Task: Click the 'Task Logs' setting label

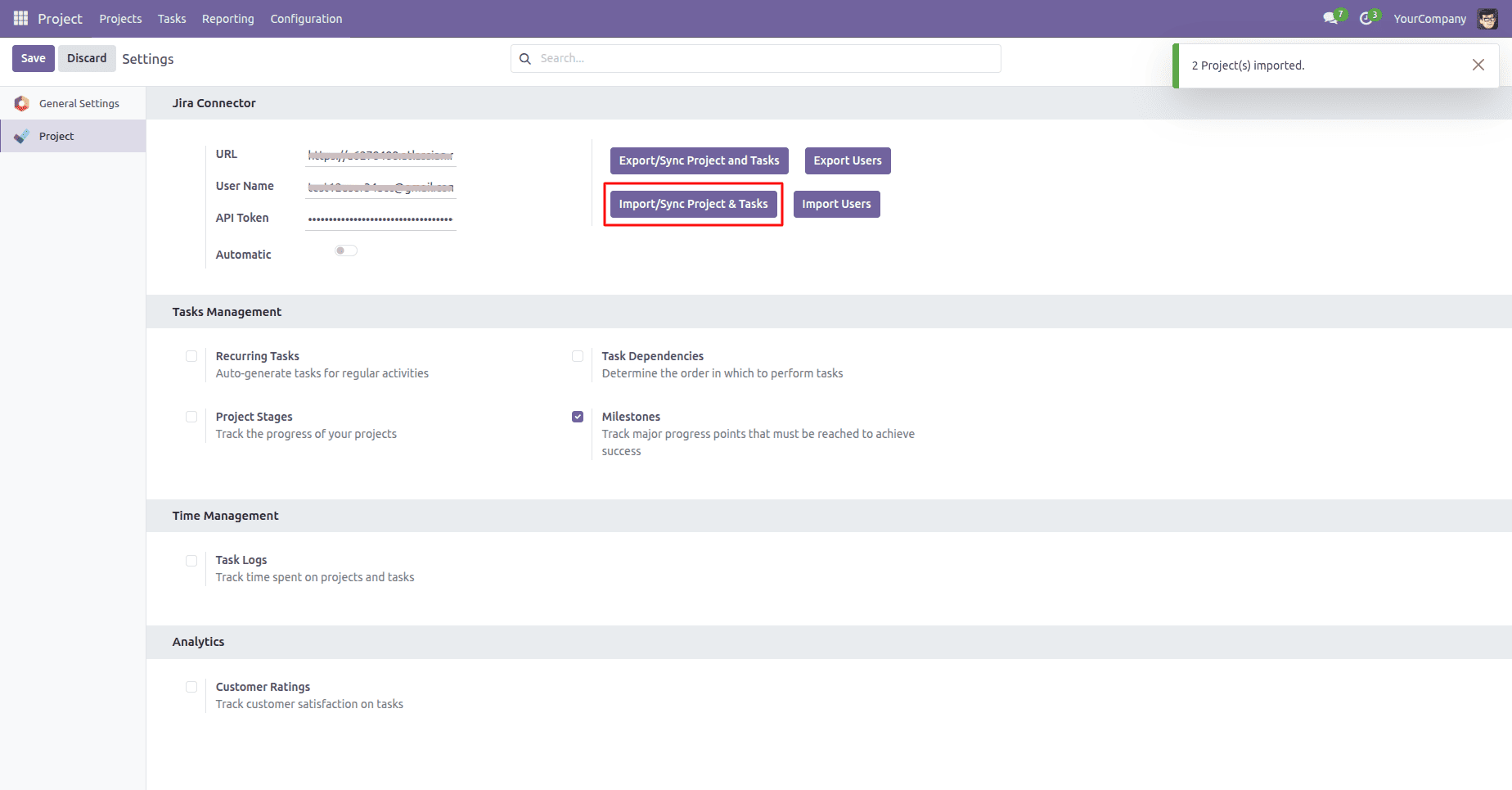Action: [241, 560]
